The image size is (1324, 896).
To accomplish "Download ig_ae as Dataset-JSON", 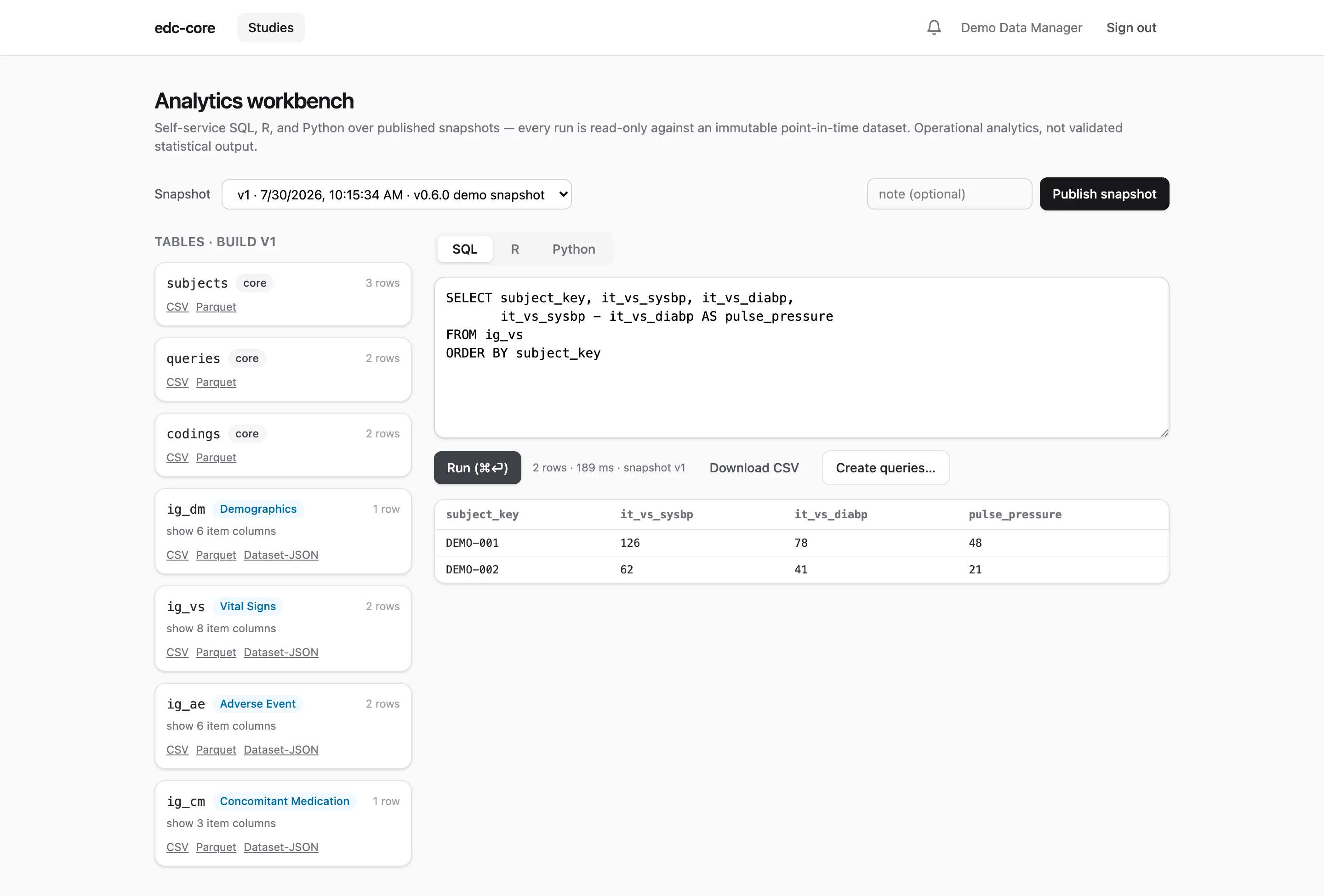I will point(281,750).
